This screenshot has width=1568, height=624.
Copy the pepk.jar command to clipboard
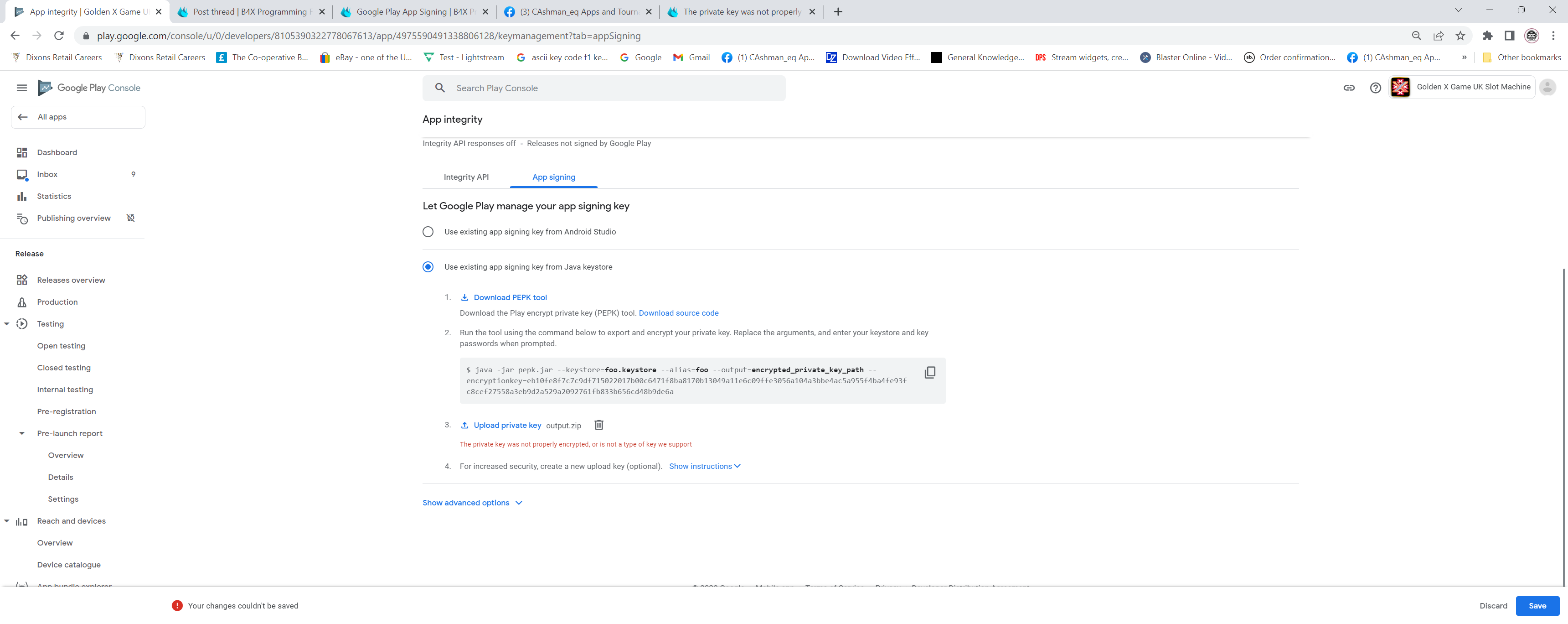tap(929, 372)
